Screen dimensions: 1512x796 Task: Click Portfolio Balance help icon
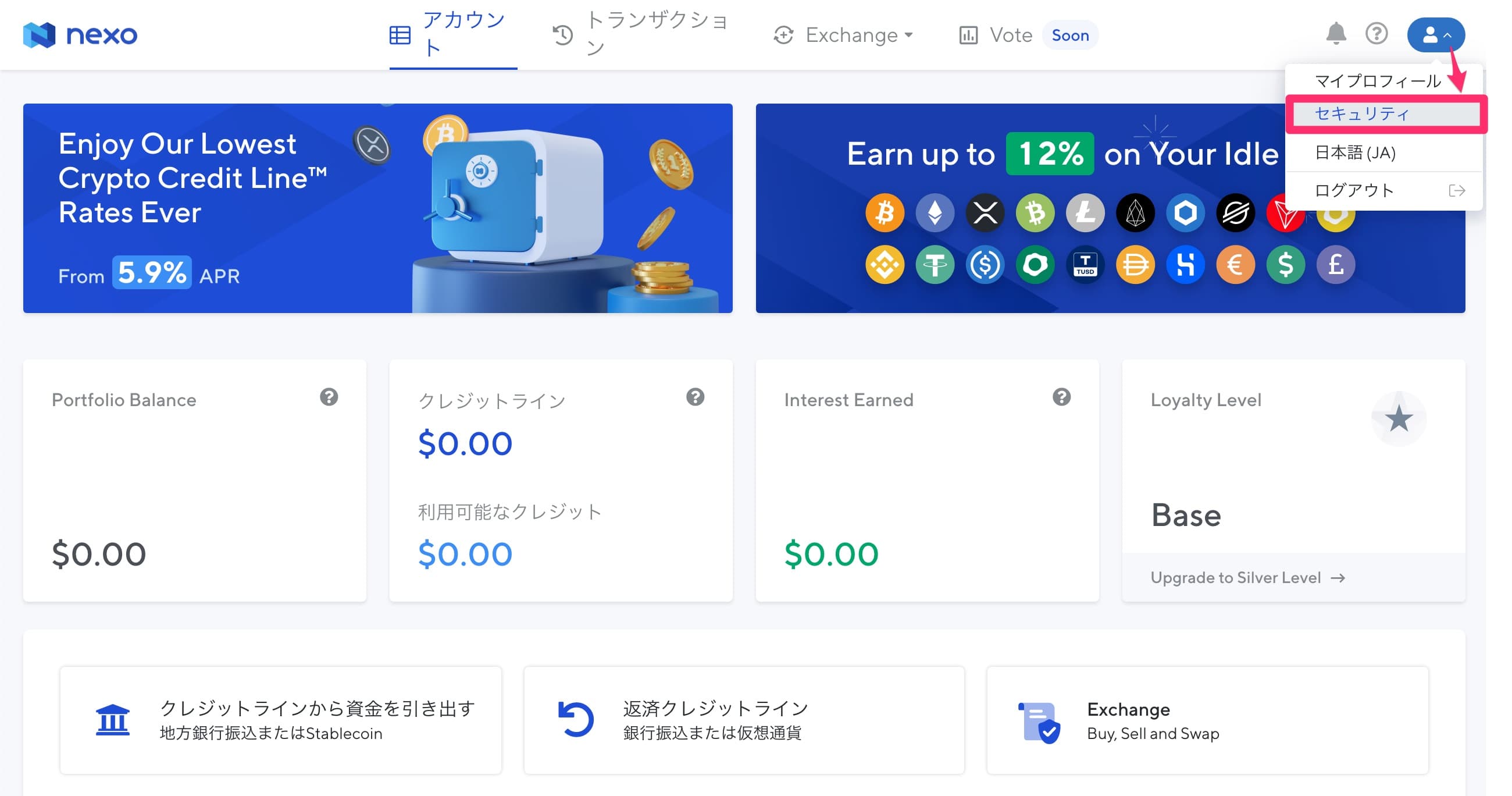(x=329, y=397)
